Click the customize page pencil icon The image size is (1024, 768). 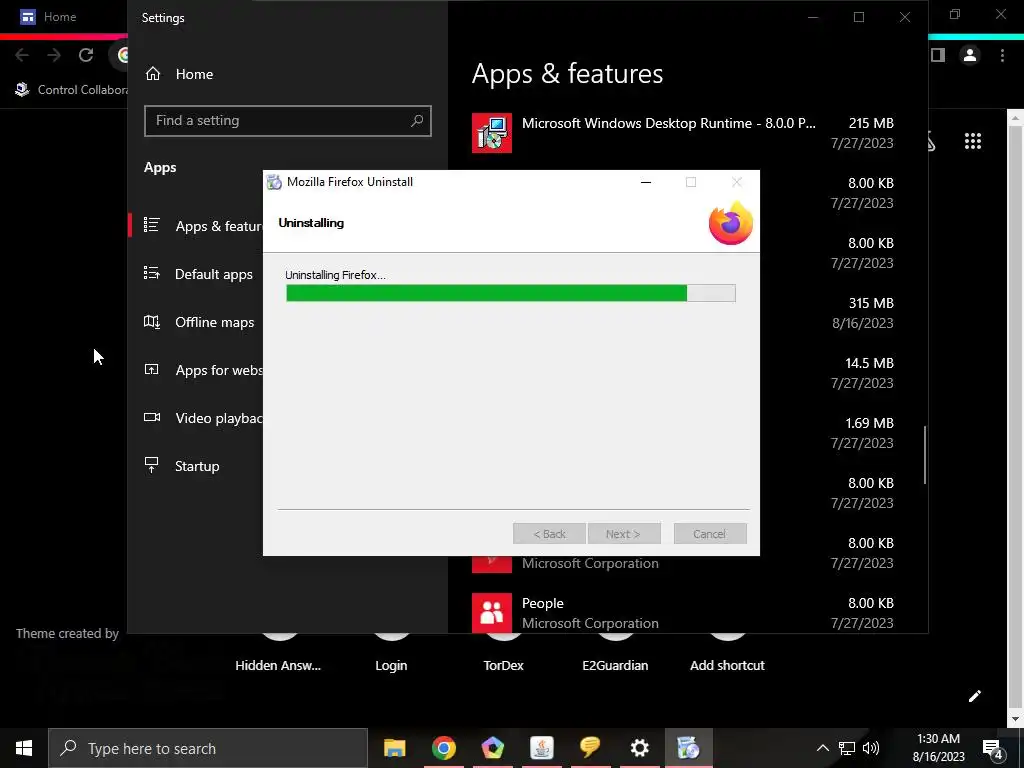pyautogui.click(x=974, y=696)
